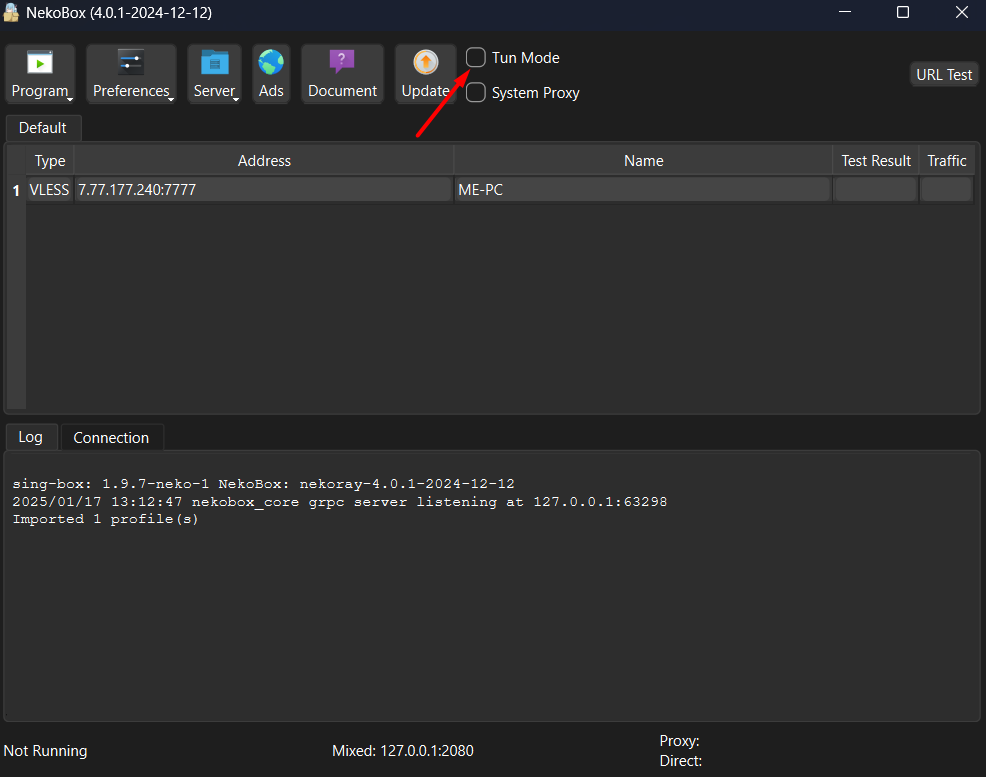Screen dimensions: 986x777
Task: Expand the Preferences dropdown arrow
Action: tap(171, 98)
